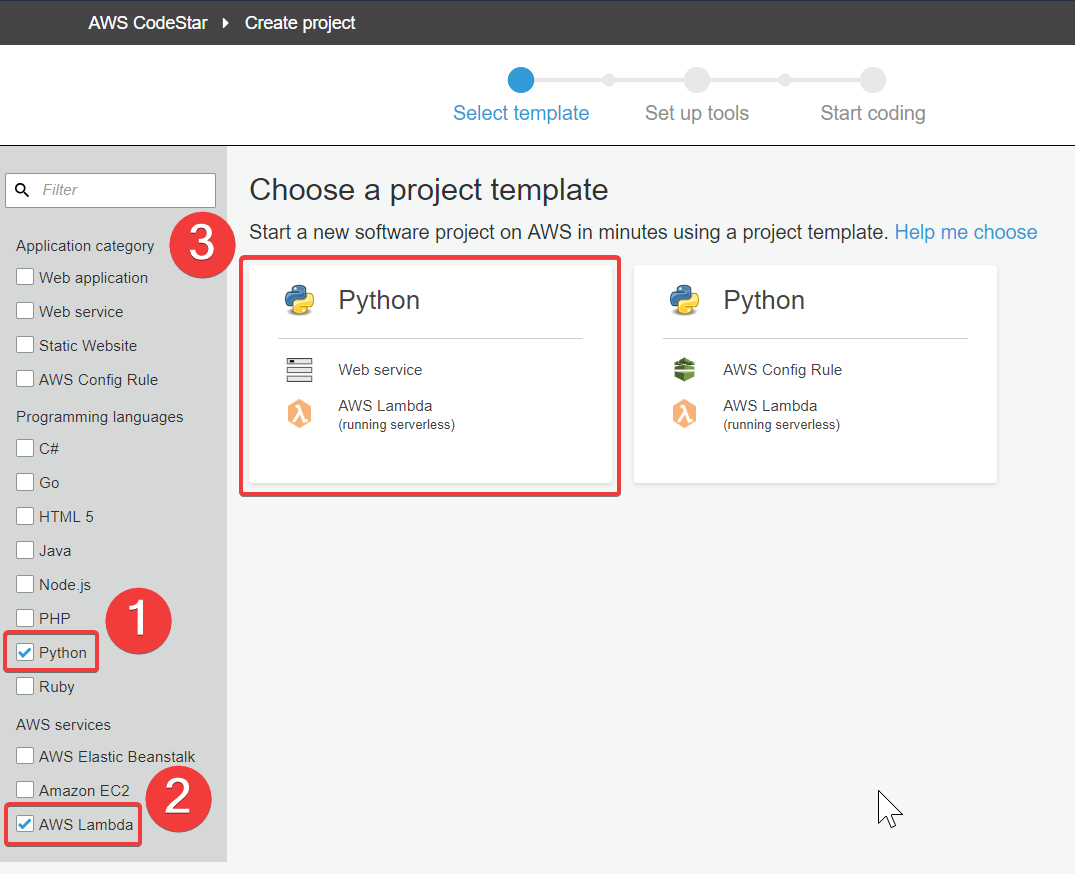Tick the Java language checkbox

pyautogui.click(x=25, y=550)
